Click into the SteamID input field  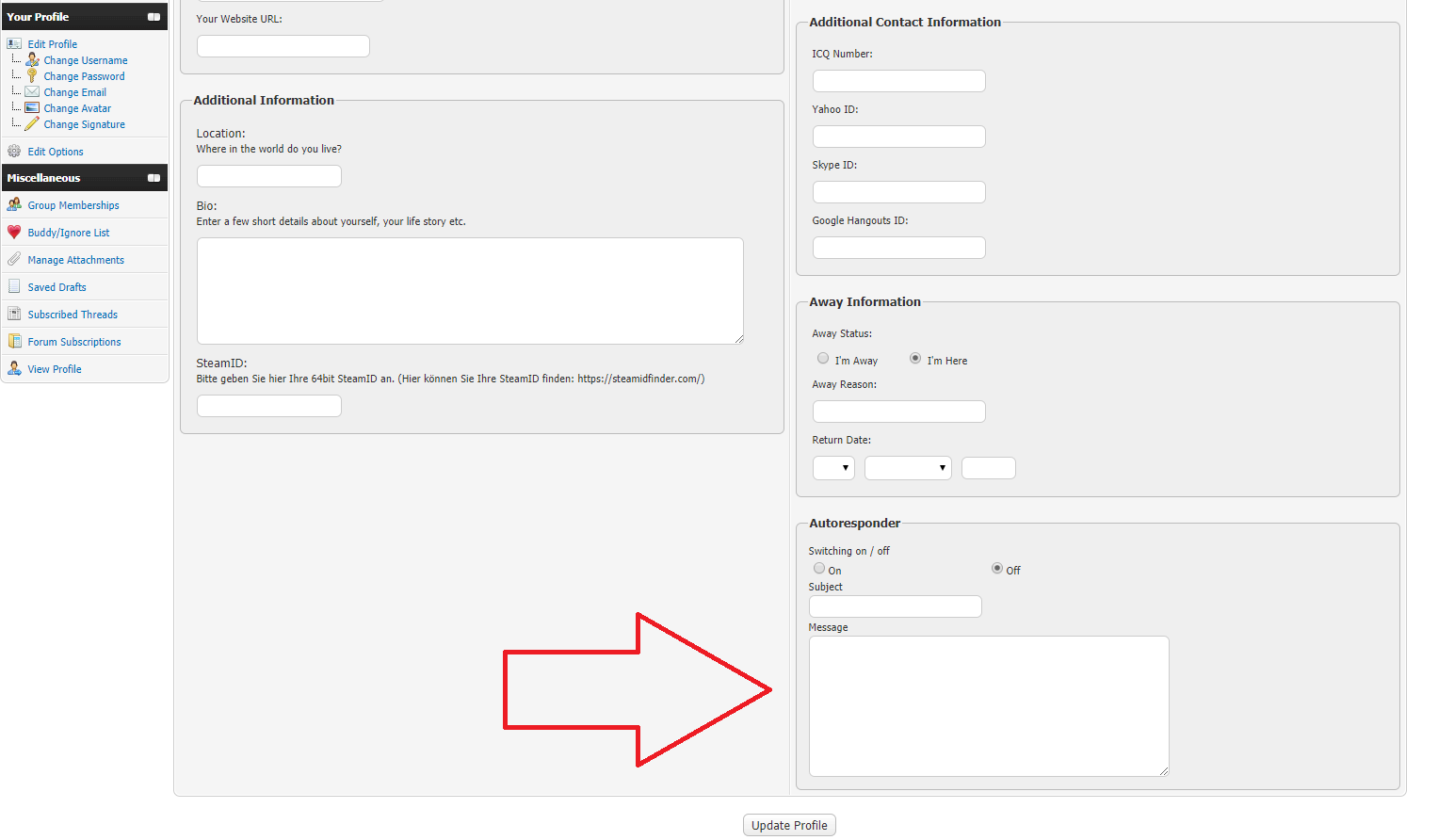269,406
